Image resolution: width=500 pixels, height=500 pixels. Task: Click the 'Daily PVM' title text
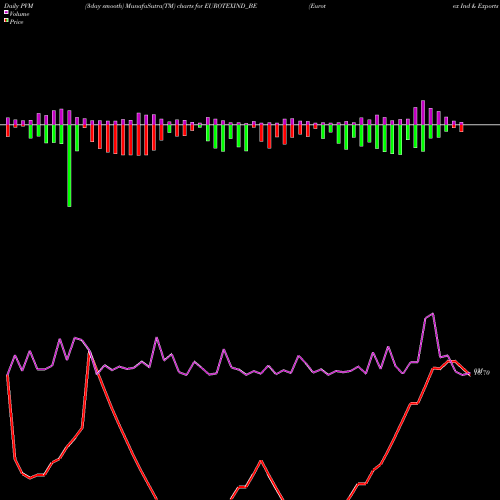pyautogui.click(x=19, y=6)
